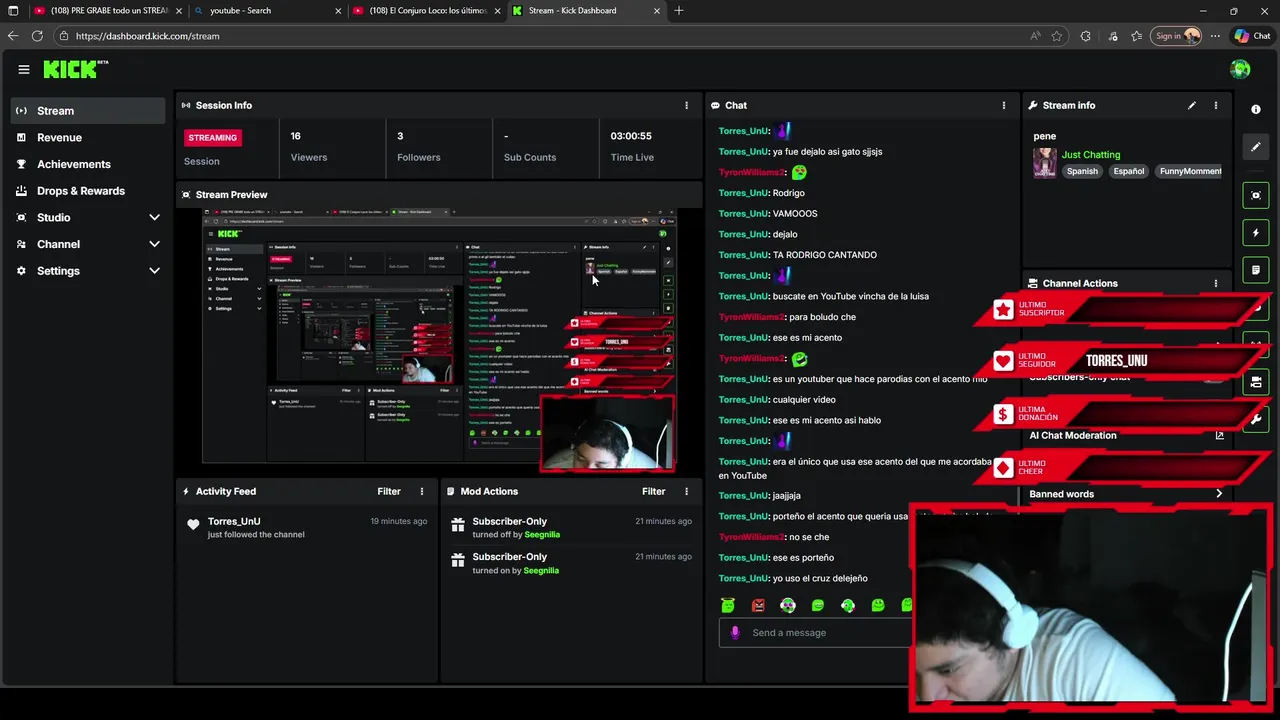This screenshot has width=1280, height=720.
Task: Open Chat panel three-dot menu
Action: [1004, 105]
